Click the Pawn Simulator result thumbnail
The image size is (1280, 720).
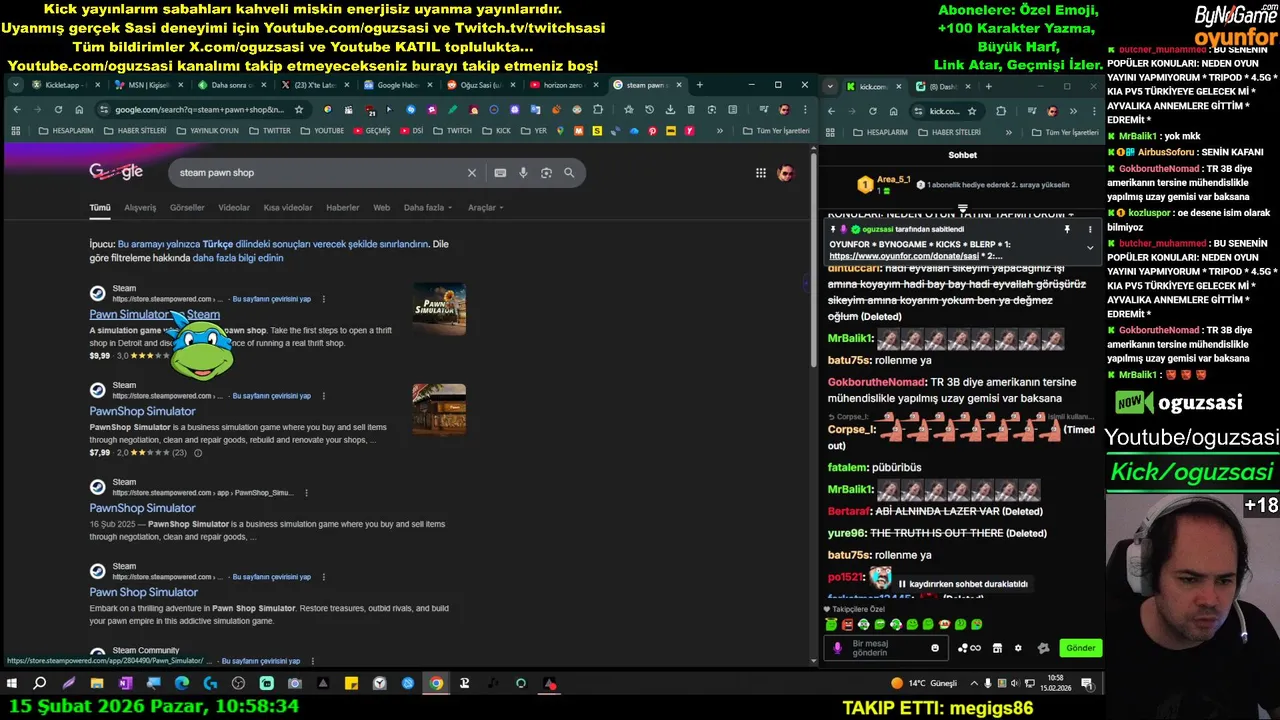(439, 309)
